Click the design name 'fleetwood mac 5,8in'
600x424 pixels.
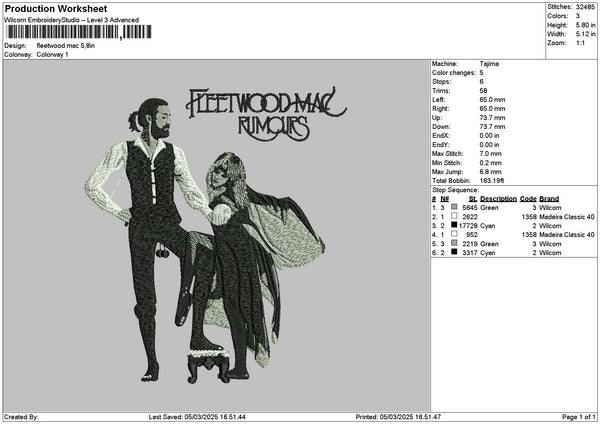[66, 46]
